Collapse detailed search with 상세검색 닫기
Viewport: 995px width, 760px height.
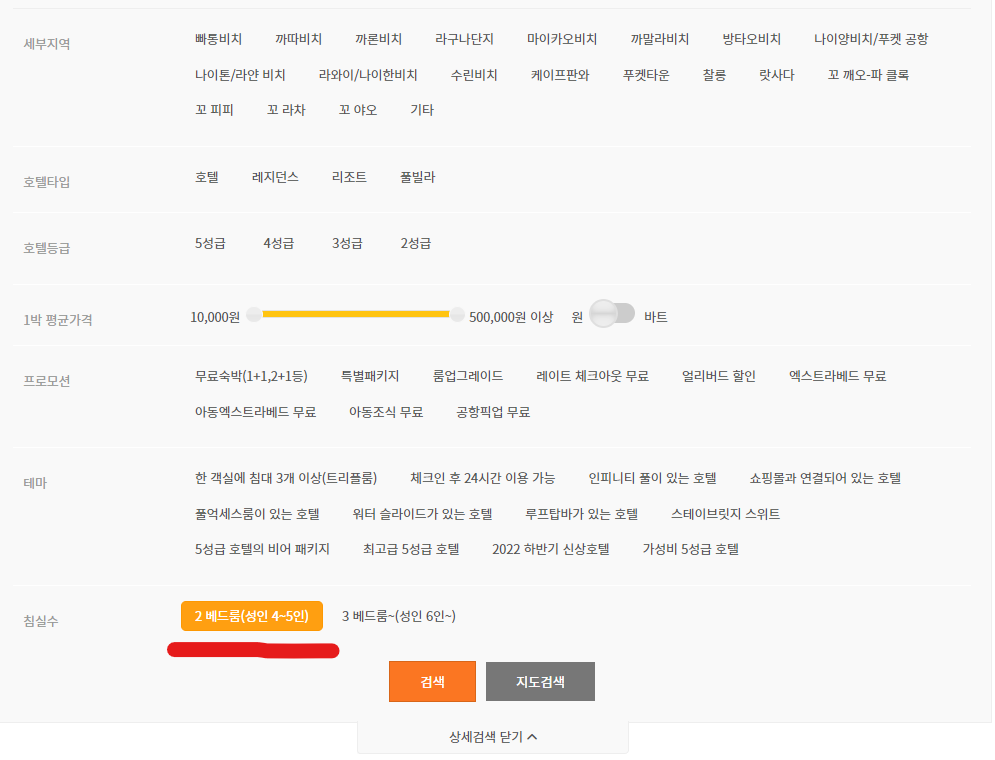tap(493, 737)
